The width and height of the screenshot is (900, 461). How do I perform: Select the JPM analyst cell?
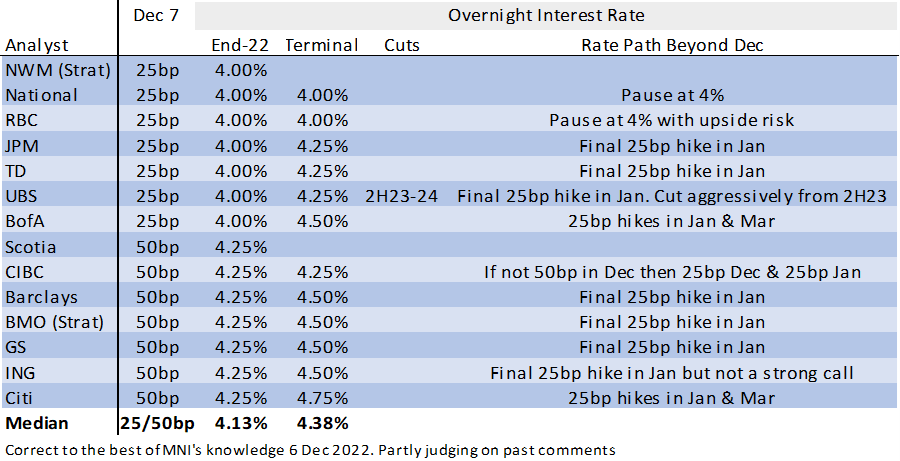[25, 145]
